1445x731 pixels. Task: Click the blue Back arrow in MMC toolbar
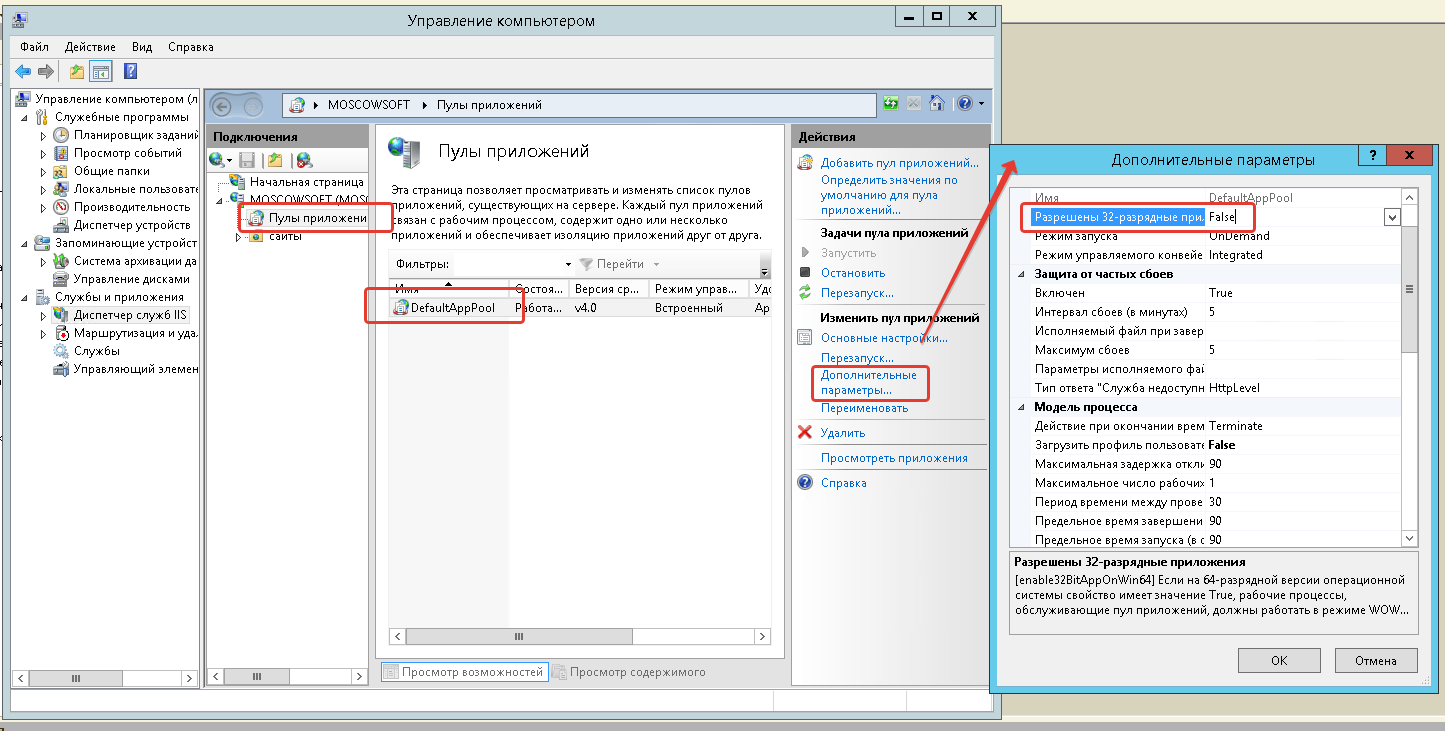(x=23, y=72)
